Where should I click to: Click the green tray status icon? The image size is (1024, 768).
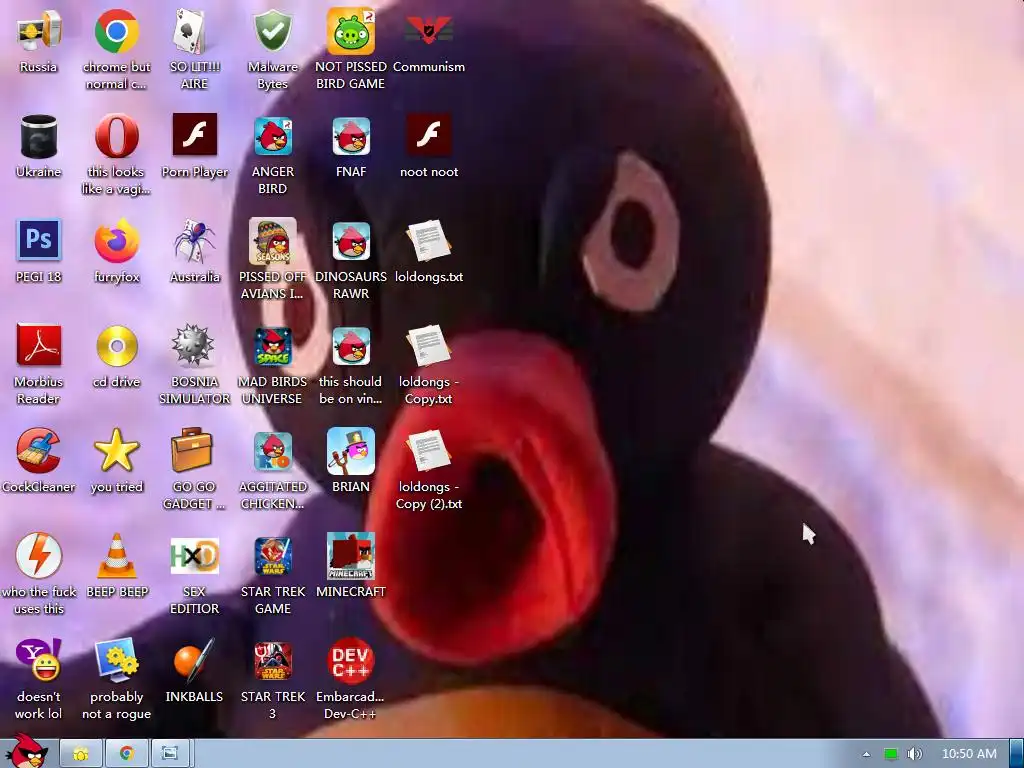tap(891, 754)
